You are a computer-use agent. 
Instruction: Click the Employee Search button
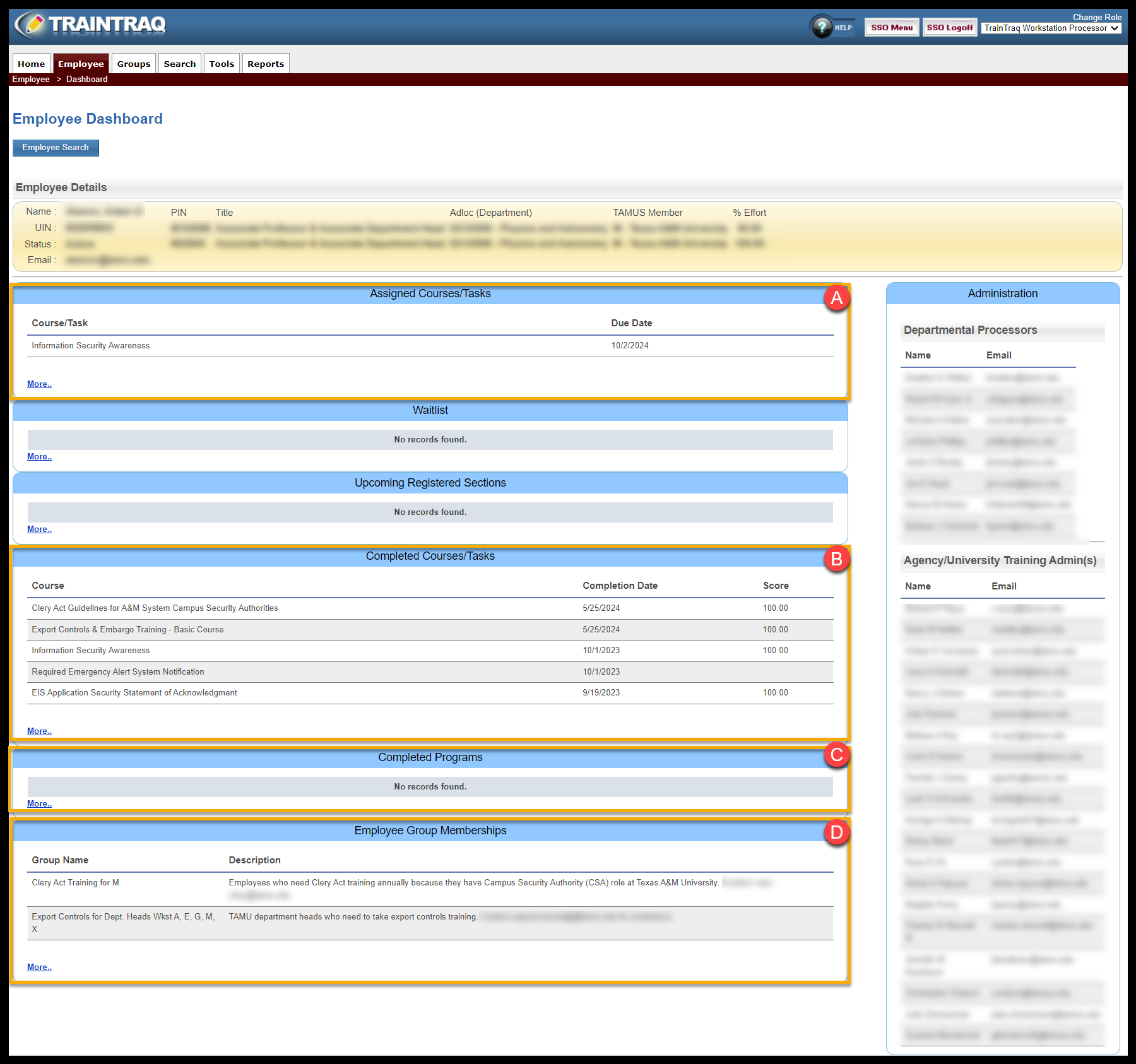coord(56,148)
